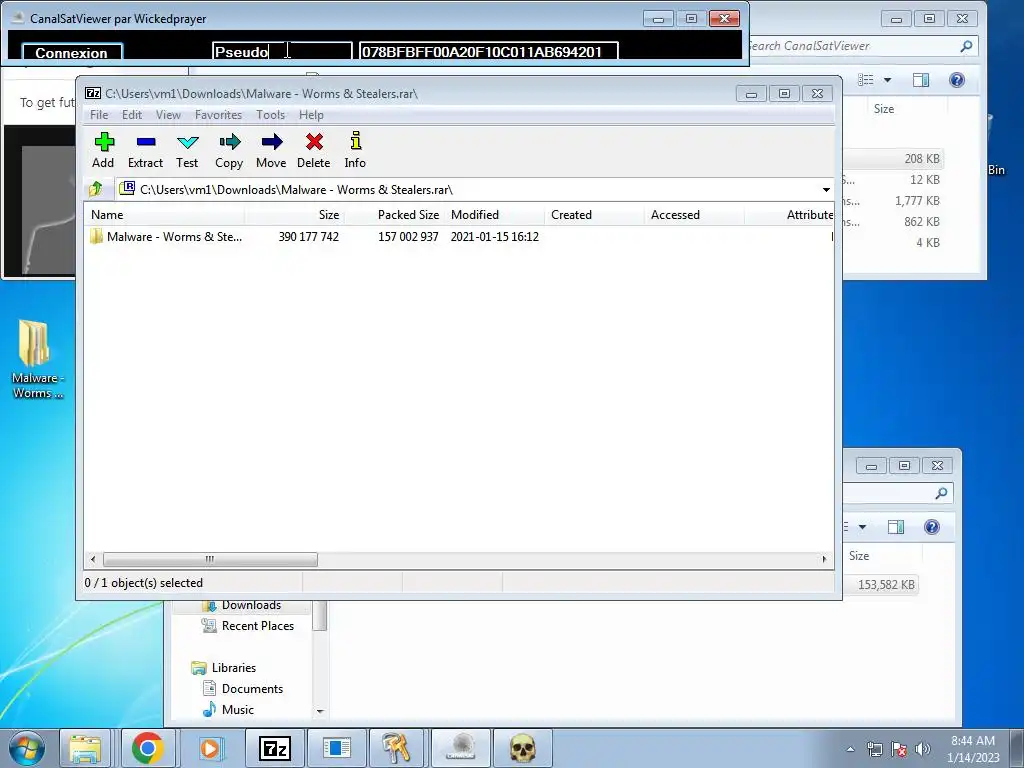Select the Copy toolbar icon
Screen dimensions: 1024x768
coord(229,150)
